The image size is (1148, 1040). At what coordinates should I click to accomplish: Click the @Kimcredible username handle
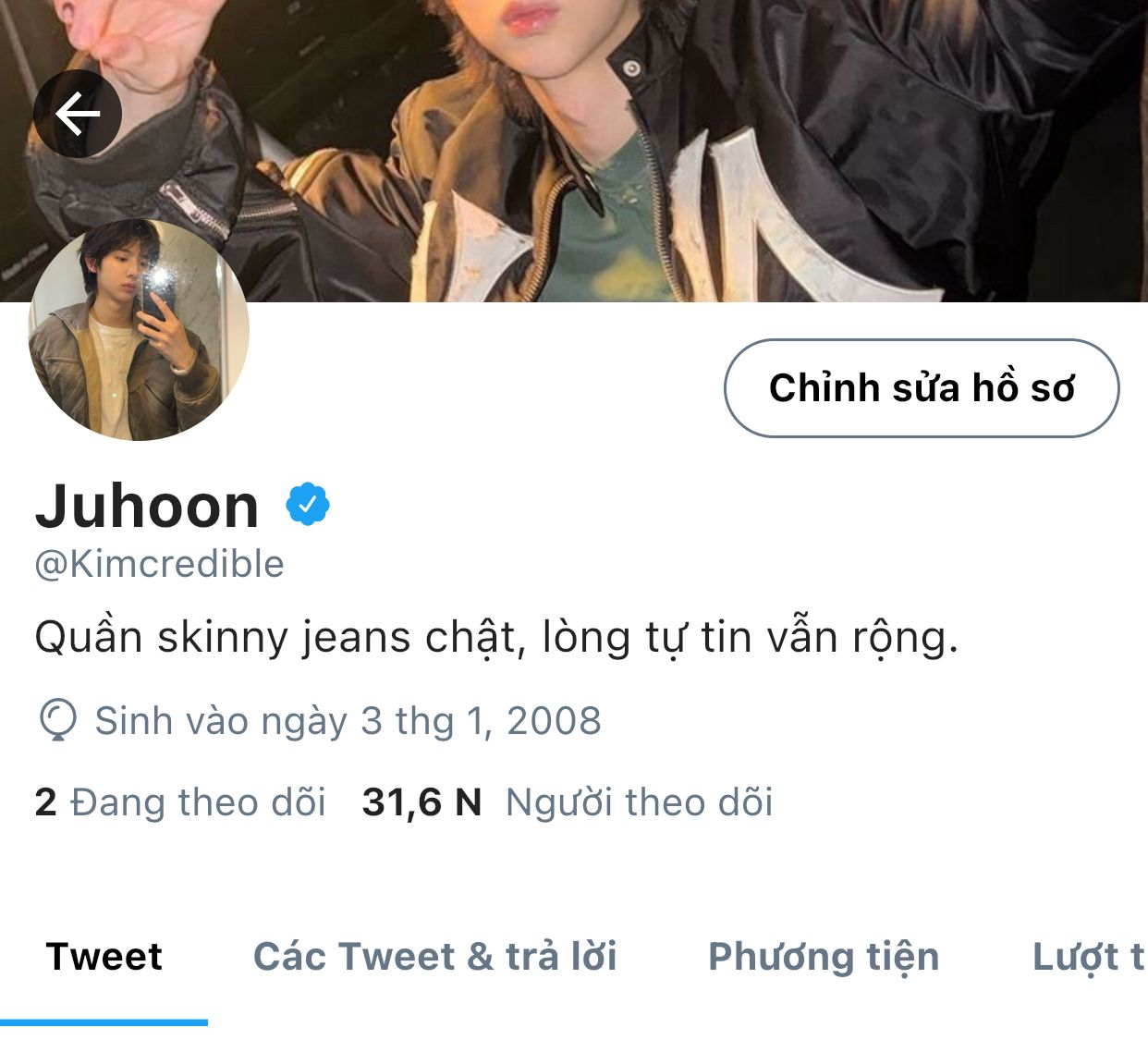click(159, 564)
